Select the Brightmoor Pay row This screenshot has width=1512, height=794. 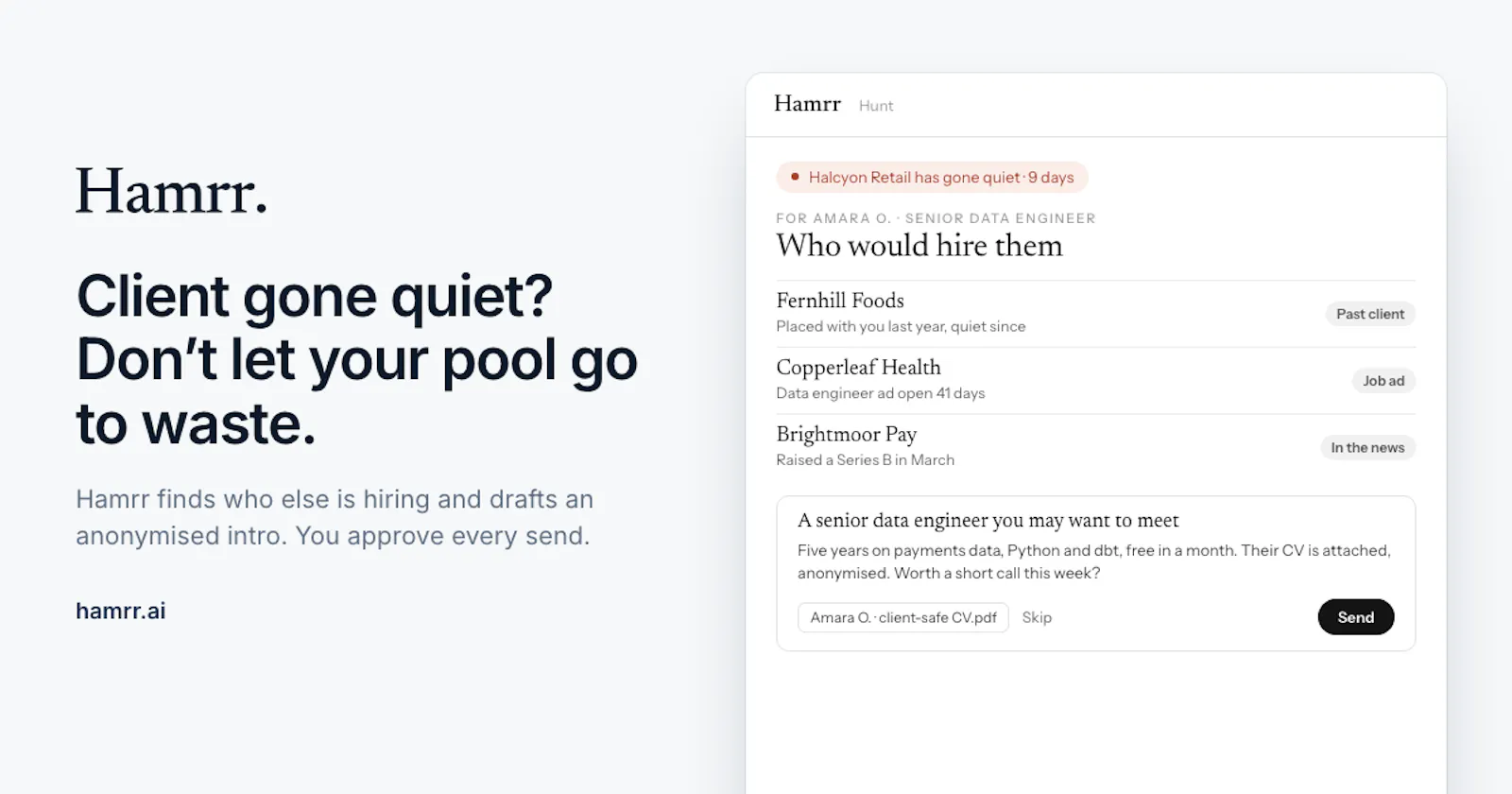coord(1095,447)
